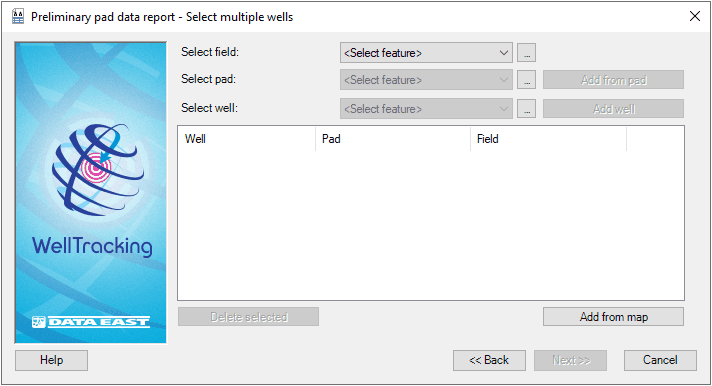
Task: Click the Next >> button
Action: (x=570, y=360)
